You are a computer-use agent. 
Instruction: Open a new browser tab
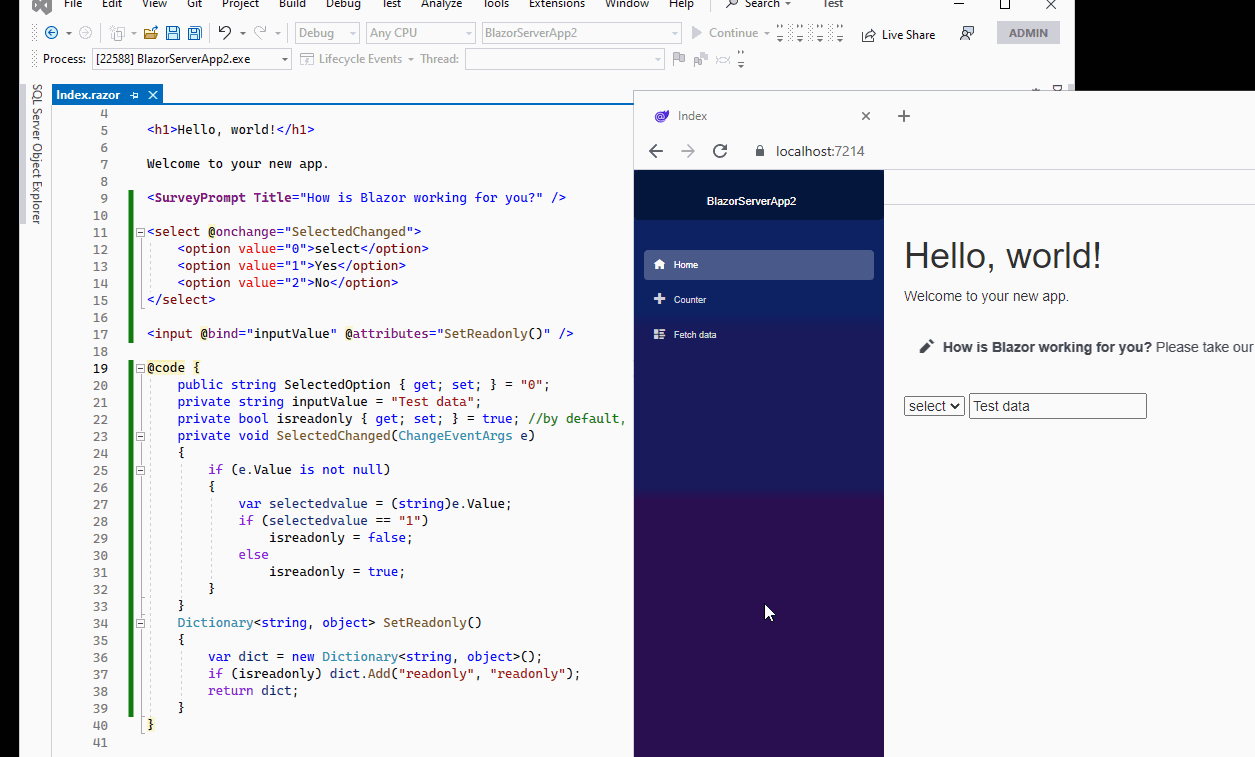coord(904,116)
